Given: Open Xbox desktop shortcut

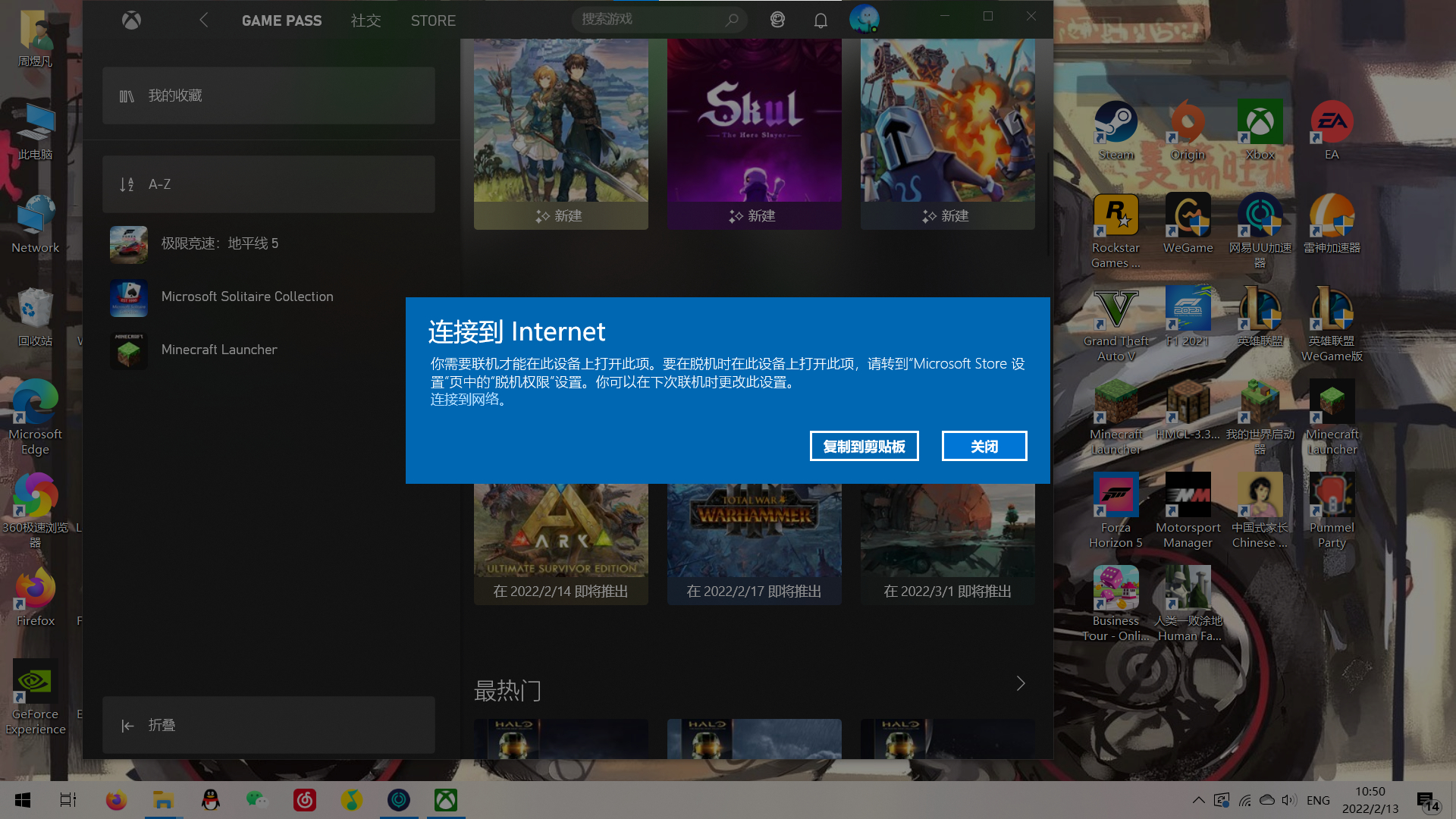Looking at the screenshot, I should point(1260,131).
